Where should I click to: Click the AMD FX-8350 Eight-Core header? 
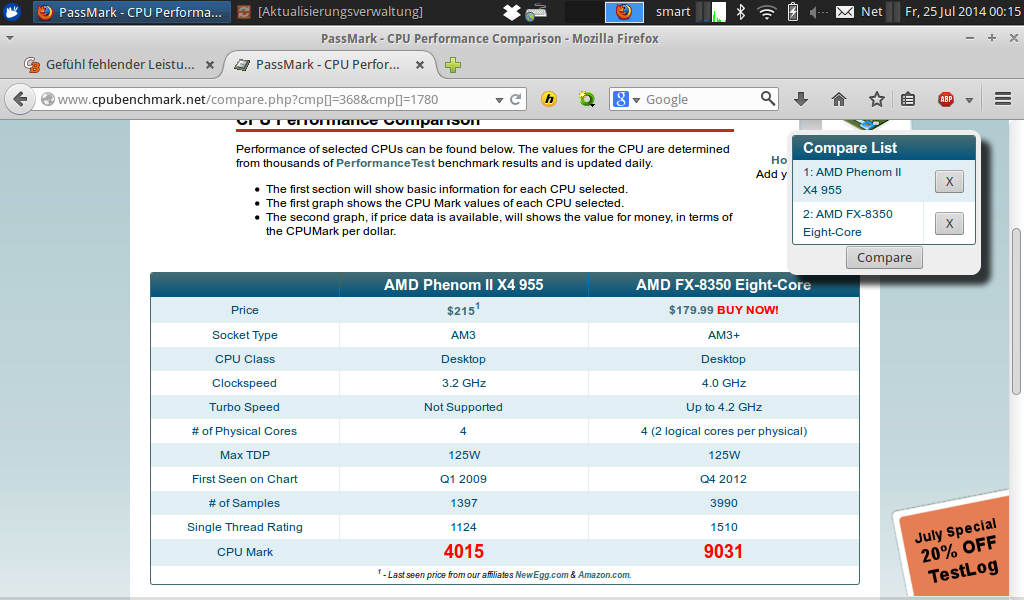point(724,285)
